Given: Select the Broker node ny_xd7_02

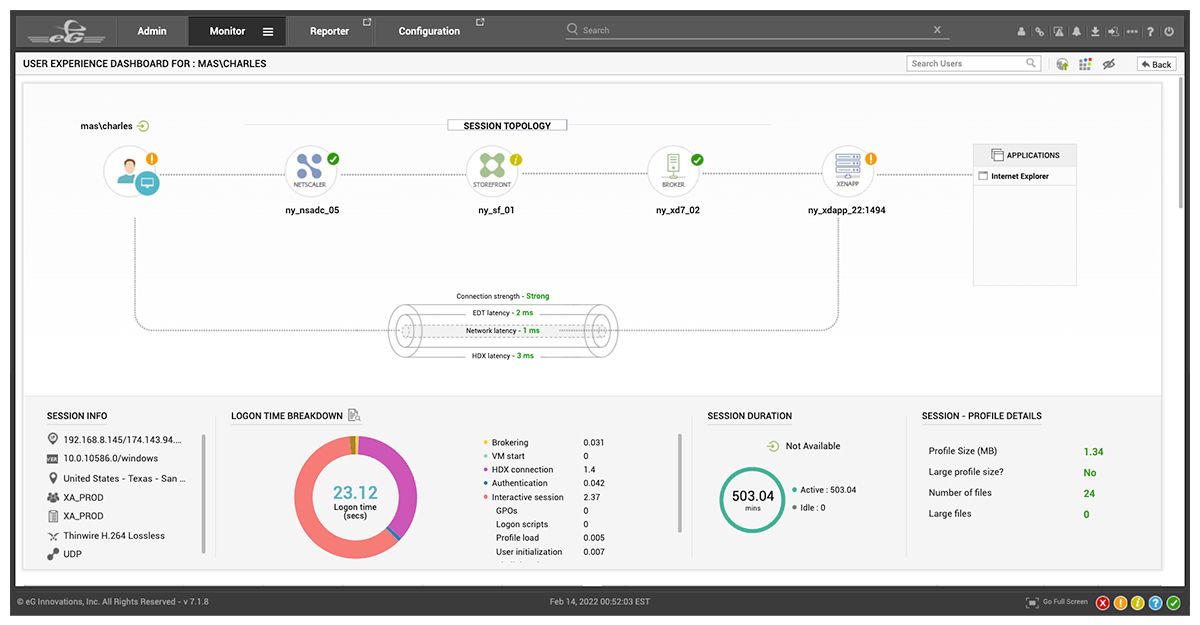Looking at the screenshot, I should pyautogui.click(x=673, y=171).
